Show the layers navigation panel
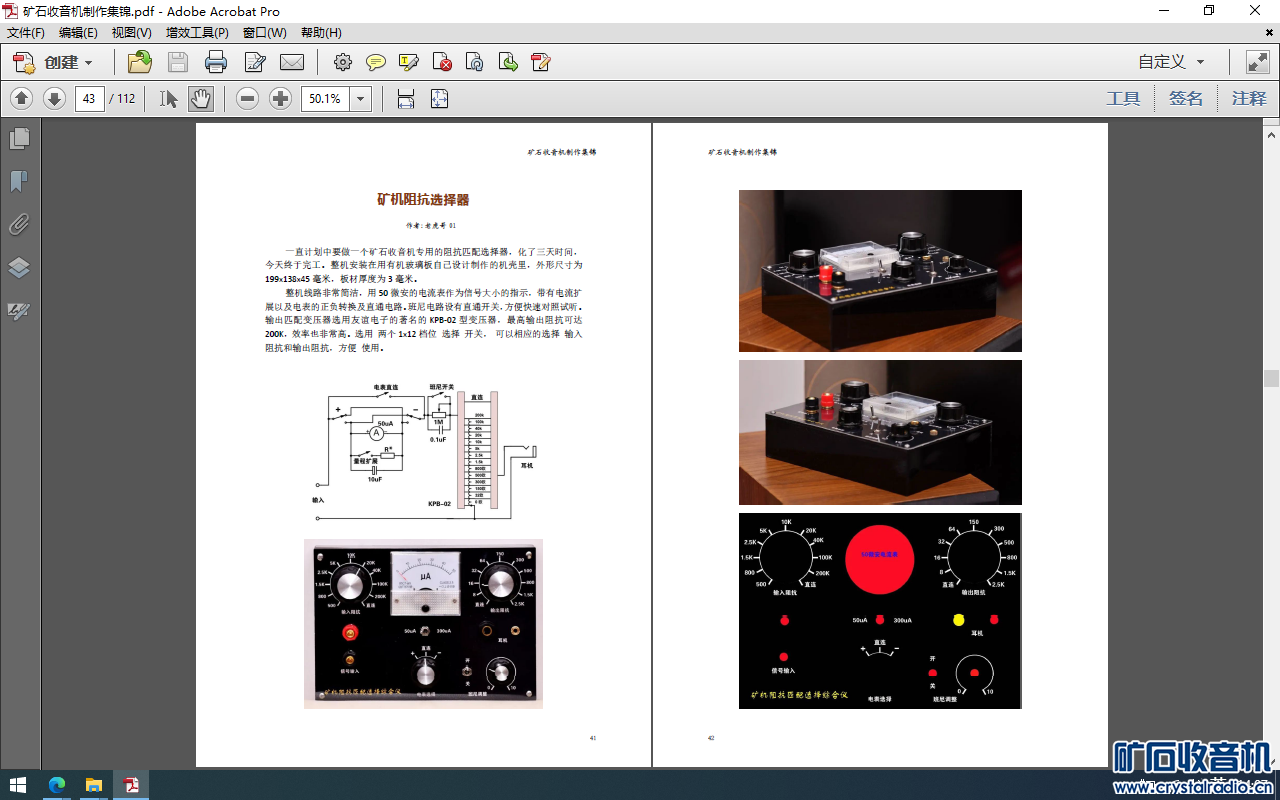This screenshot has height=800, width=1280. (19, 267)
